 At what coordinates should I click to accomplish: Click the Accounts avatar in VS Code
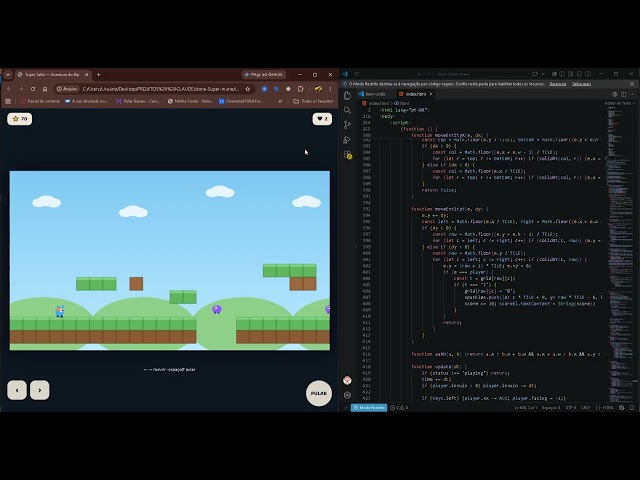pyautogui.click(x=347, y=380)
